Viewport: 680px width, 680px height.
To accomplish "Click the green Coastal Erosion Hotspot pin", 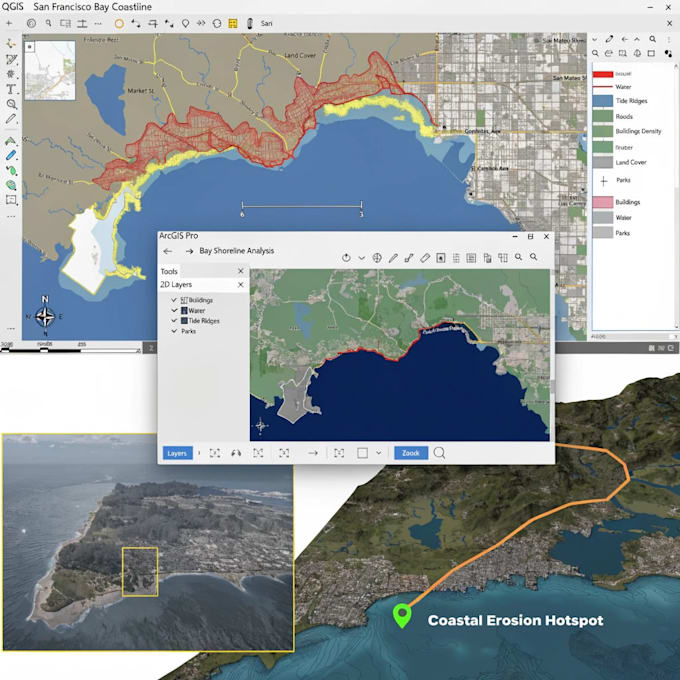I will pos(402,615).
